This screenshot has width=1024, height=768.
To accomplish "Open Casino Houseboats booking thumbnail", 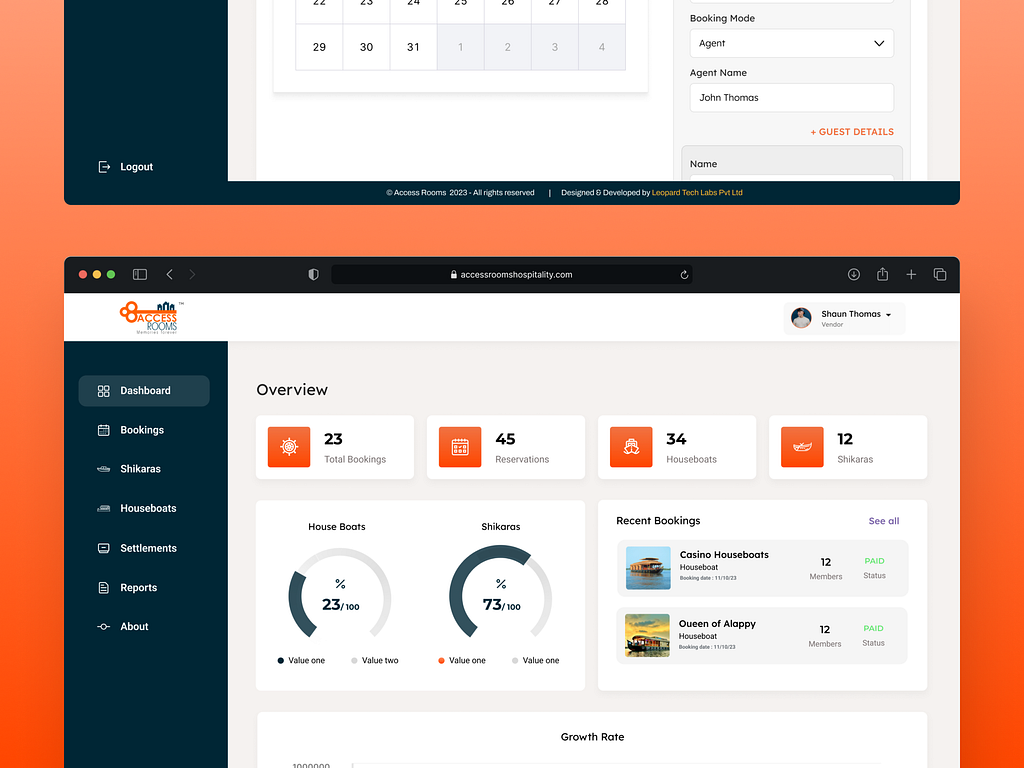I will 648,568.
